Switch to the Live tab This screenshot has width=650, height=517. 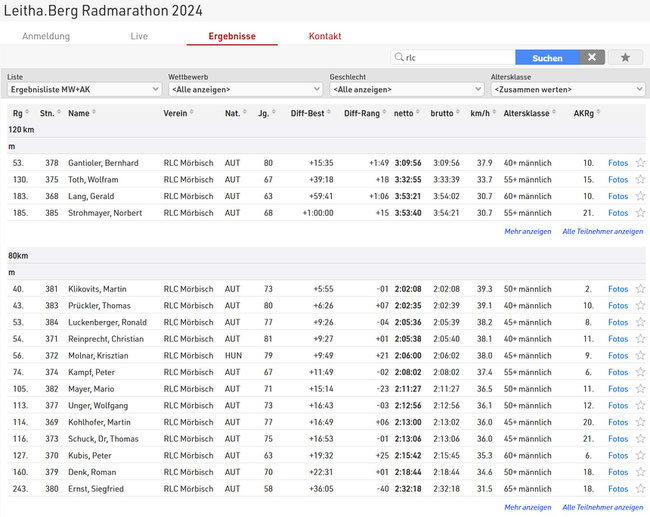[139, 36]
